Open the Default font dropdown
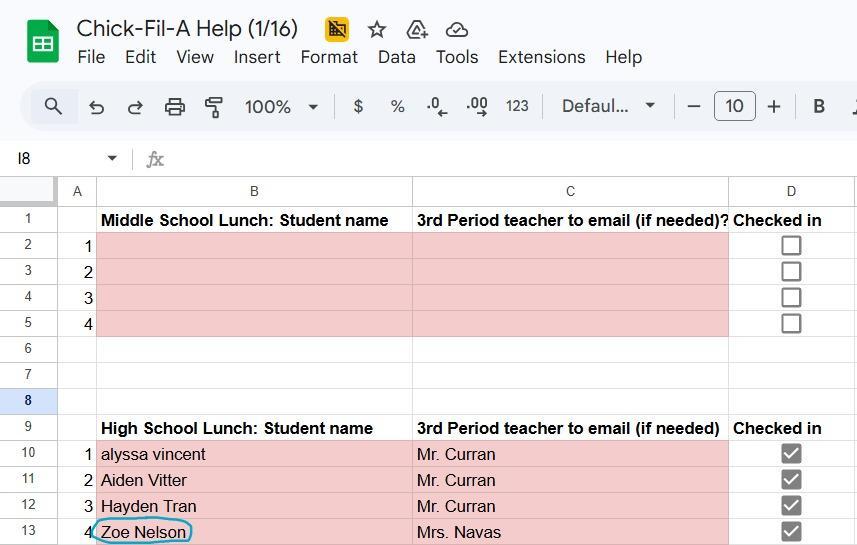This screenshot has width=857, height=545. click(x=608, y=106)
